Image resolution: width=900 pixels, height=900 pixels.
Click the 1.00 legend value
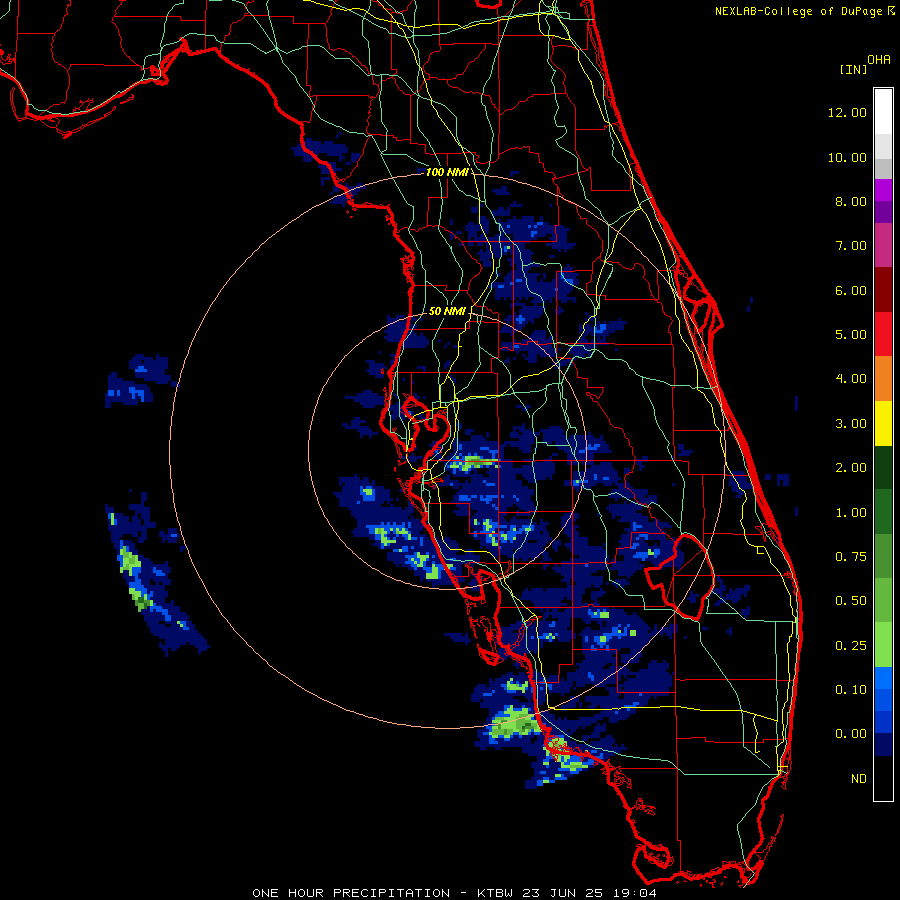850,512
